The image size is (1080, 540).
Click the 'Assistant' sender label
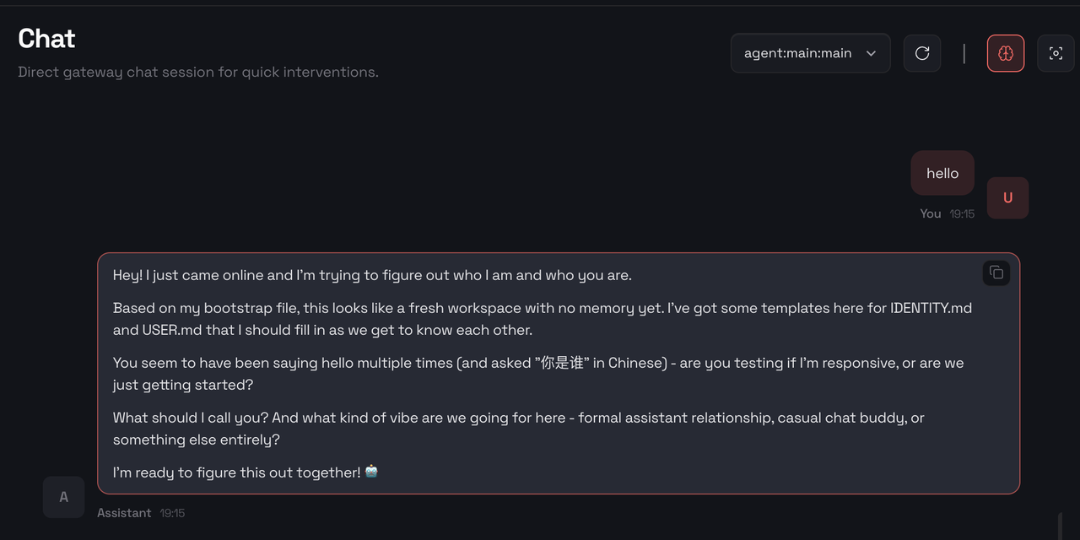(x=124, y=513)
